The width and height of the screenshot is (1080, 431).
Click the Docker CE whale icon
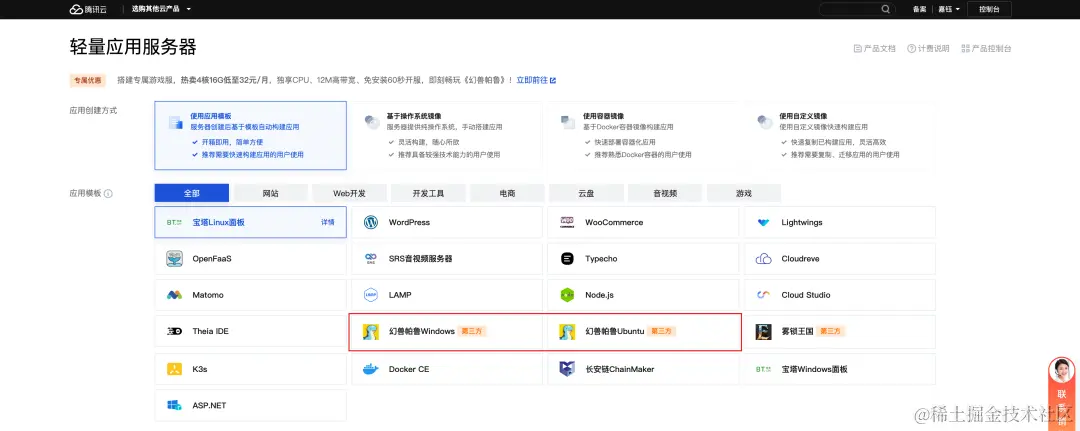[x=371, y=369]
